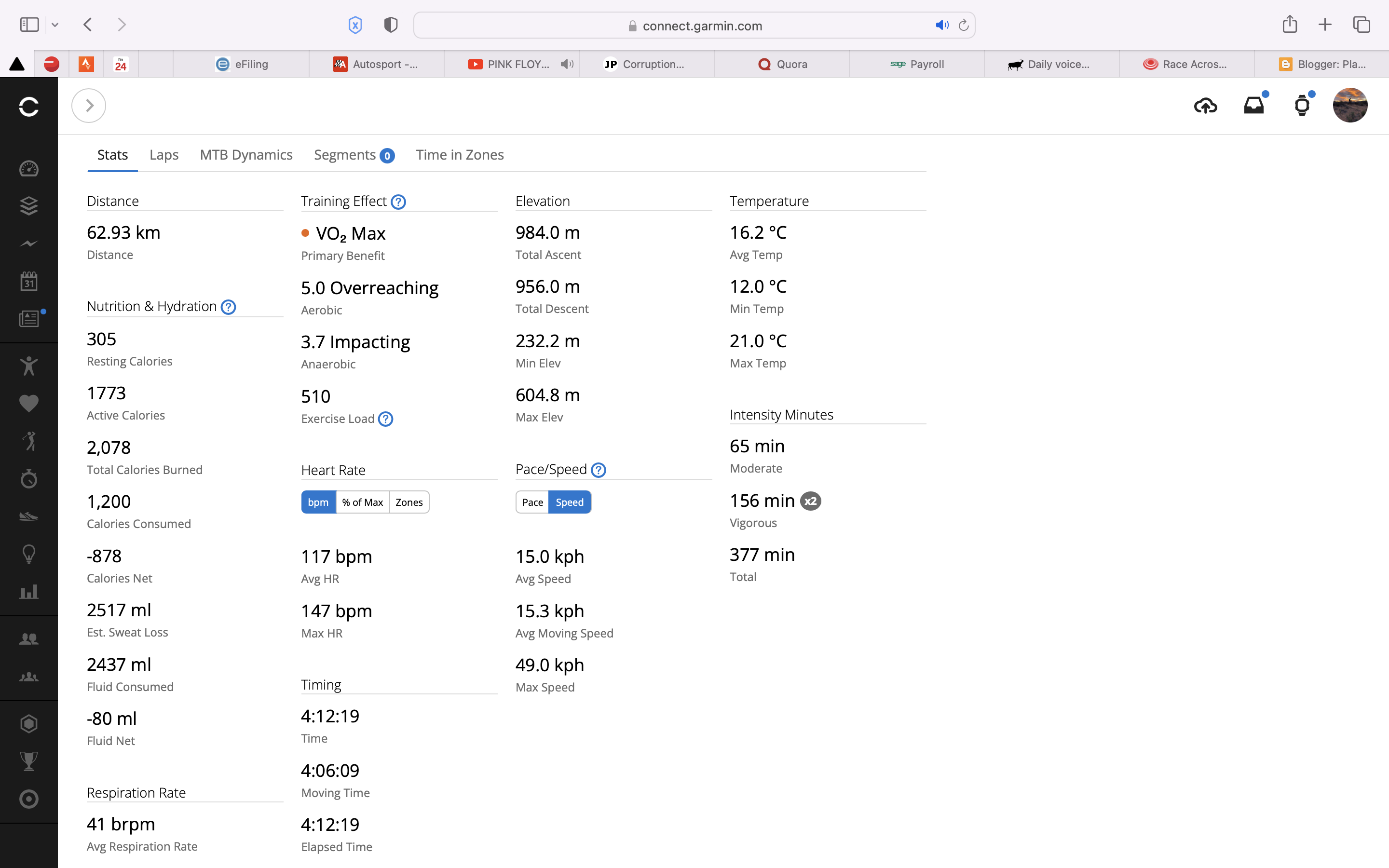Click the cloud upload icon
This screenshot has height=868, width=1389.
[x=1205, y=106]
